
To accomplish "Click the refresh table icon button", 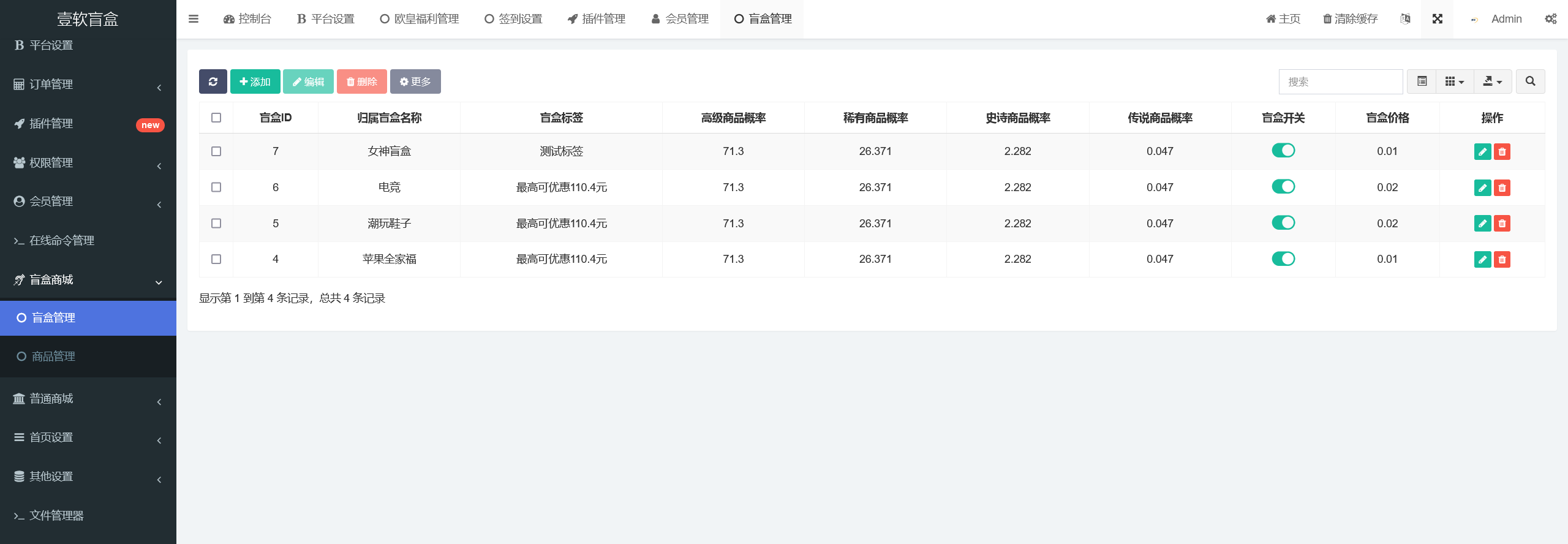I will (x=213, y=81).
